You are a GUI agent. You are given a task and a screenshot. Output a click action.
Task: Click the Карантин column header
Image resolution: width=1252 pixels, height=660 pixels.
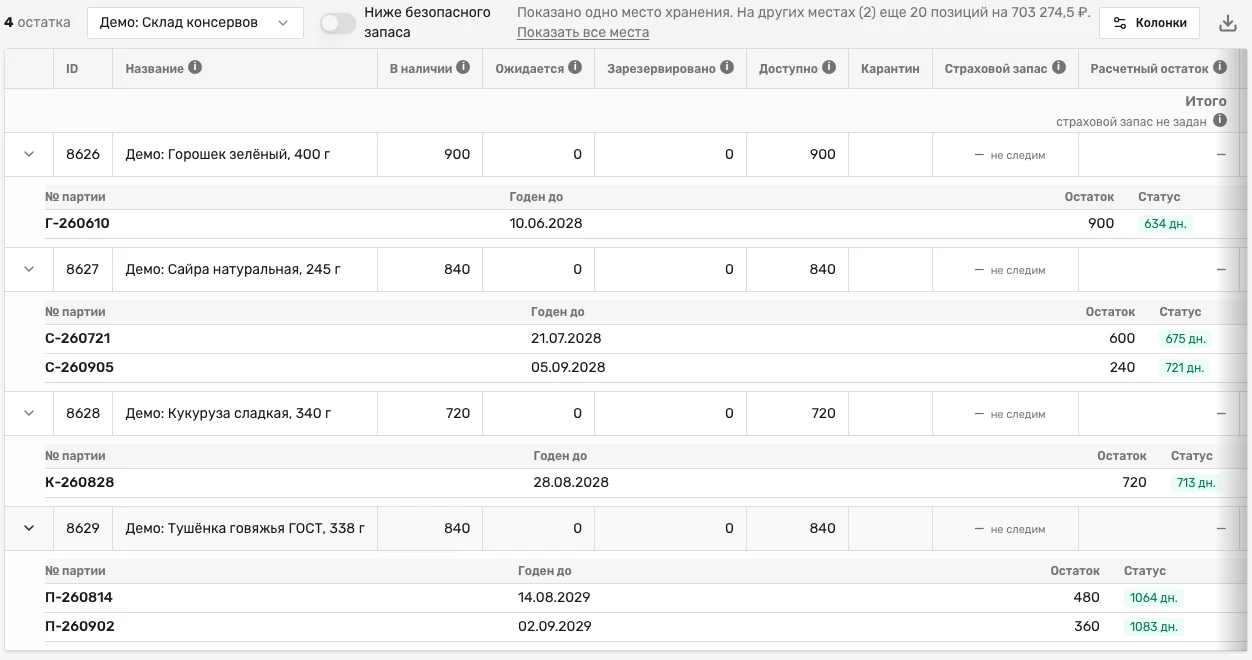click(x=890, y=69)
